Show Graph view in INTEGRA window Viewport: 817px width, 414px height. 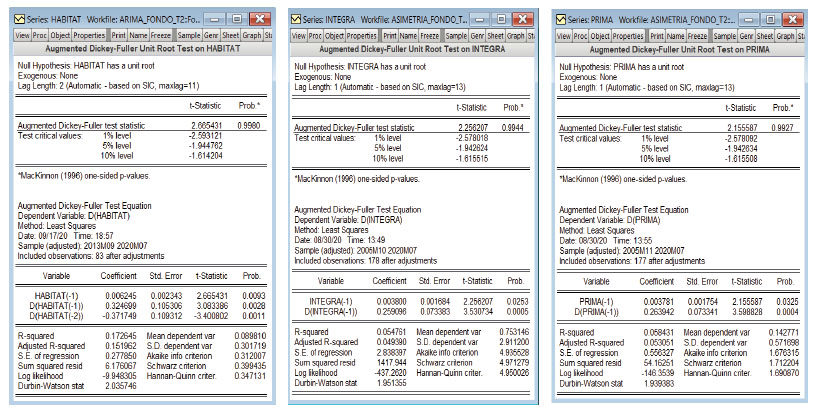coord(515,36)
